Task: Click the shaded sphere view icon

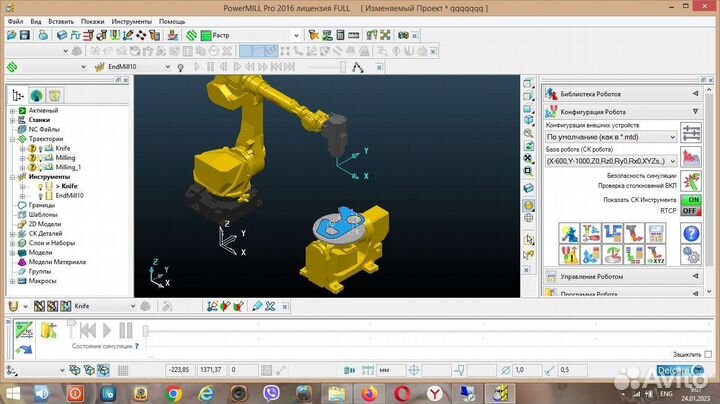Action: coord(529,205)
